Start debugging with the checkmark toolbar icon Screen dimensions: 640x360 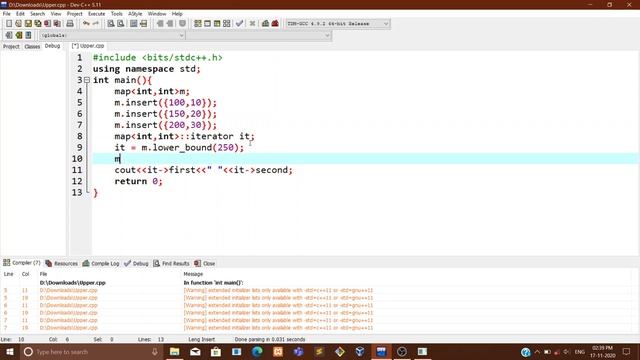240,24
